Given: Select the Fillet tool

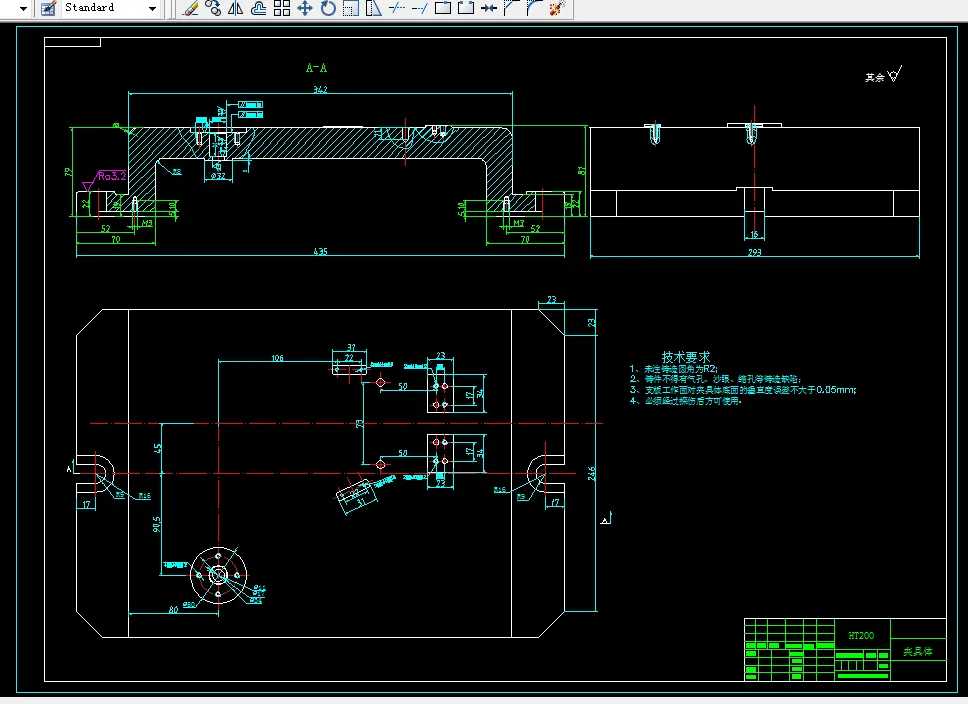Looking at the screenshot, I should (534, 8).
